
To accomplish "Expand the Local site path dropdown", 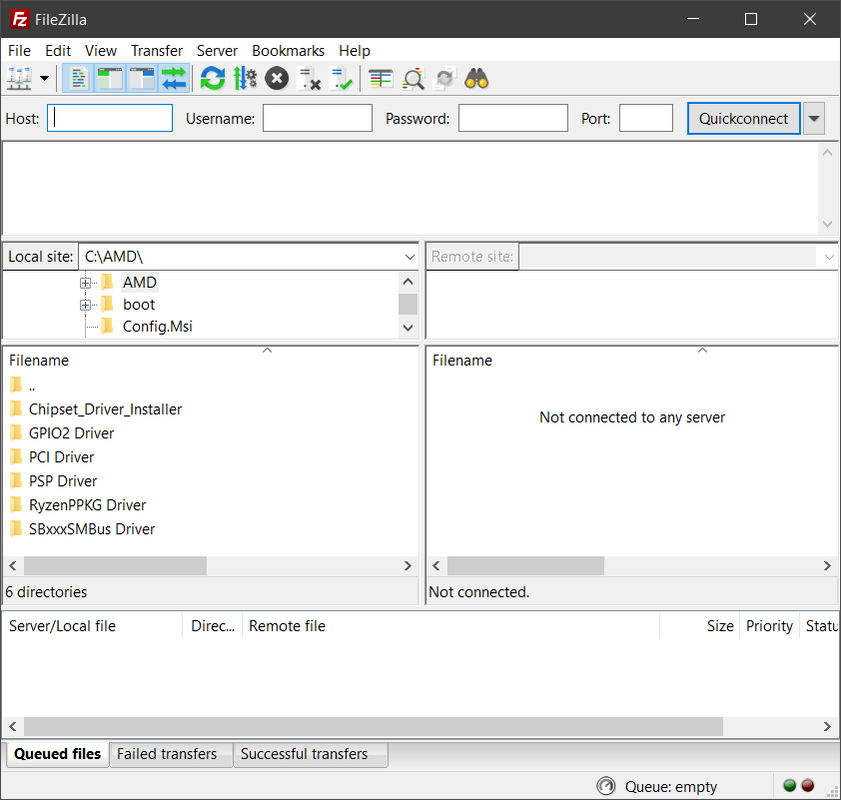I will pyautogui.click(x=410, y=257).
